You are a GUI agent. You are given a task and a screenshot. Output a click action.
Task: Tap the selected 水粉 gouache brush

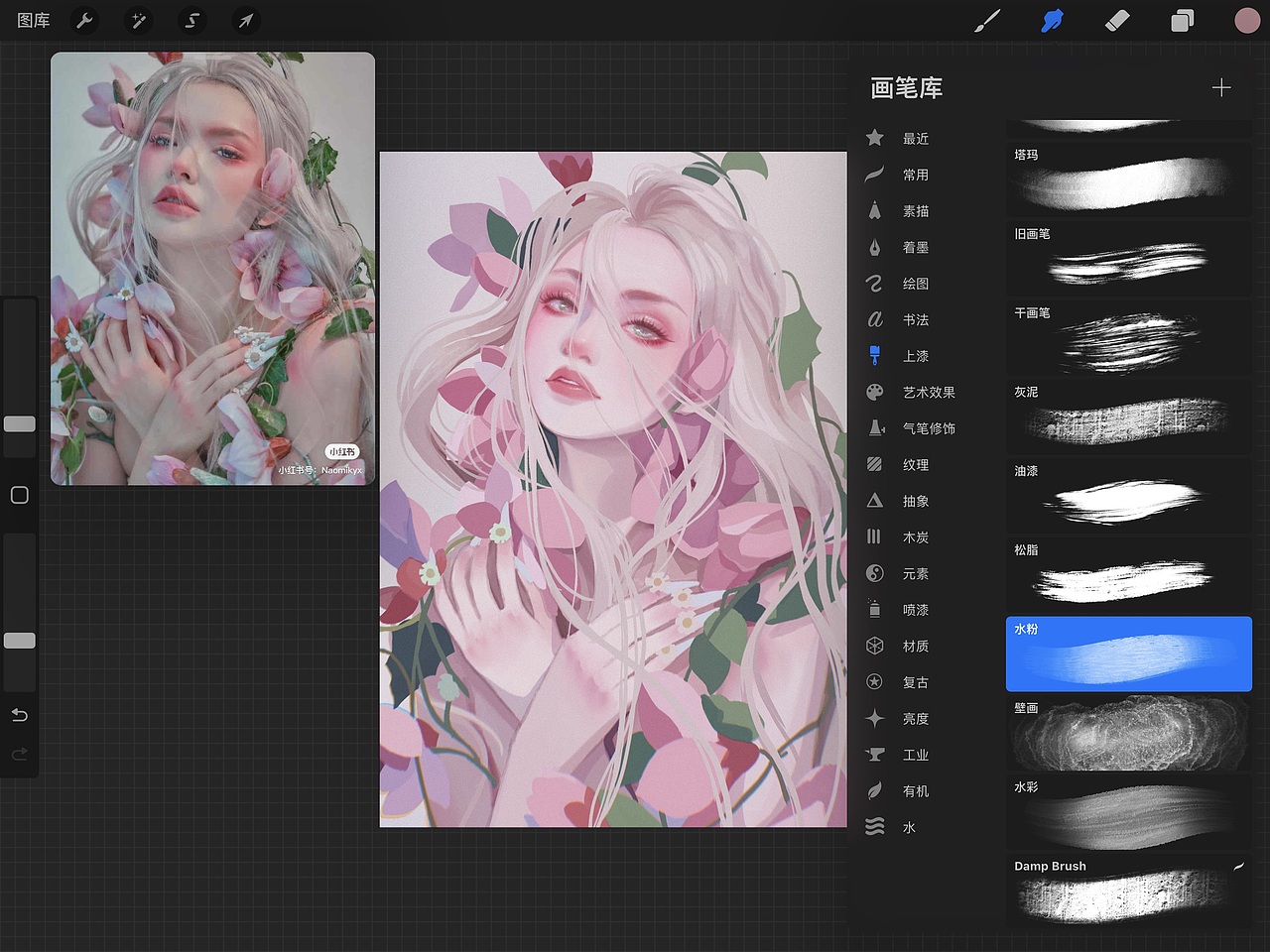tap(1129, 654)
